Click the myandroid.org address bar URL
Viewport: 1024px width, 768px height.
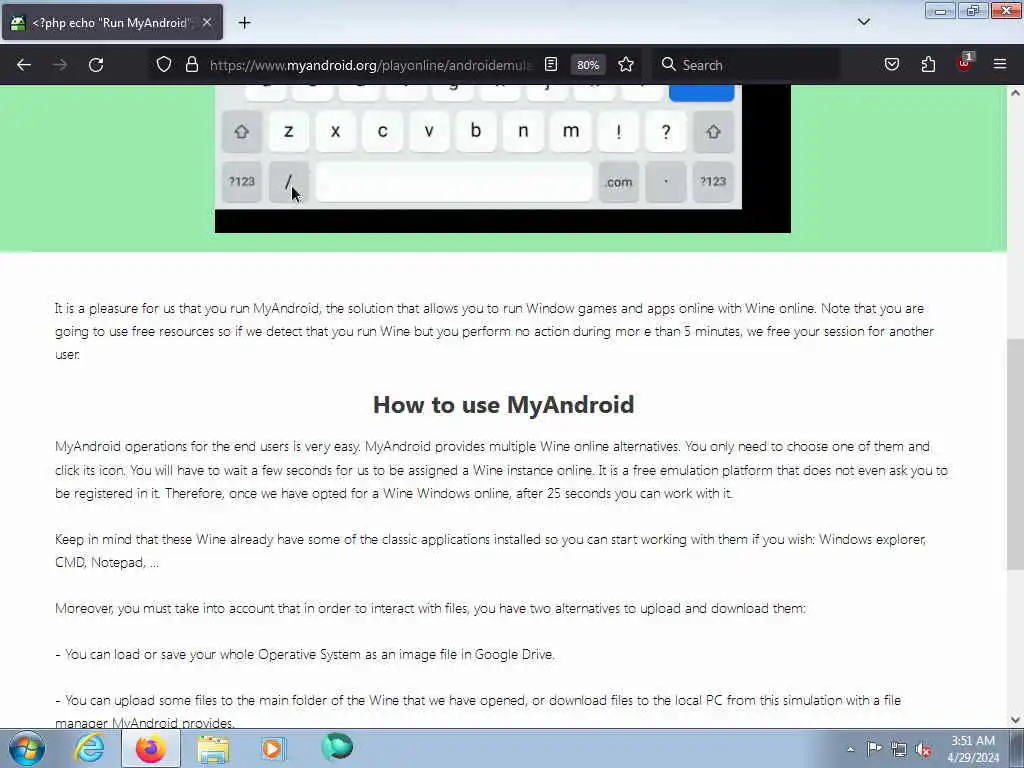pos(371,65)
